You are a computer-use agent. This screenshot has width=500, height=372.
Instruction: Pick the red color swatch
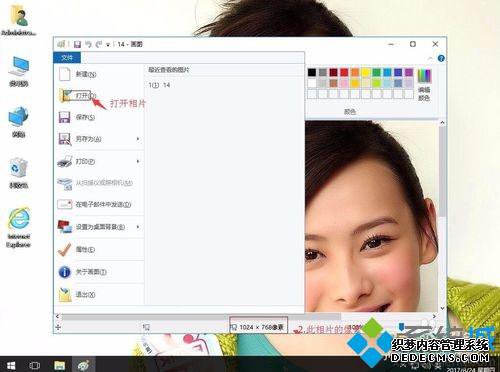click(x=344, y=72)
